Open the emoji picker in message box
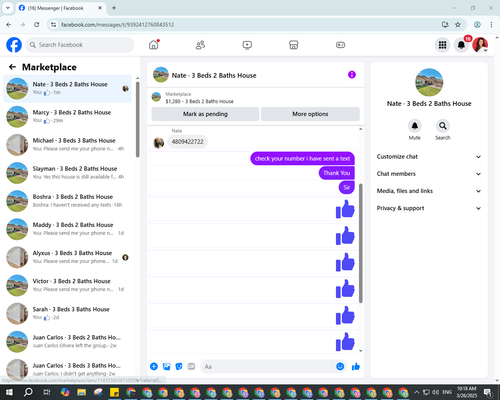The image size is (500, 400). 340,367
